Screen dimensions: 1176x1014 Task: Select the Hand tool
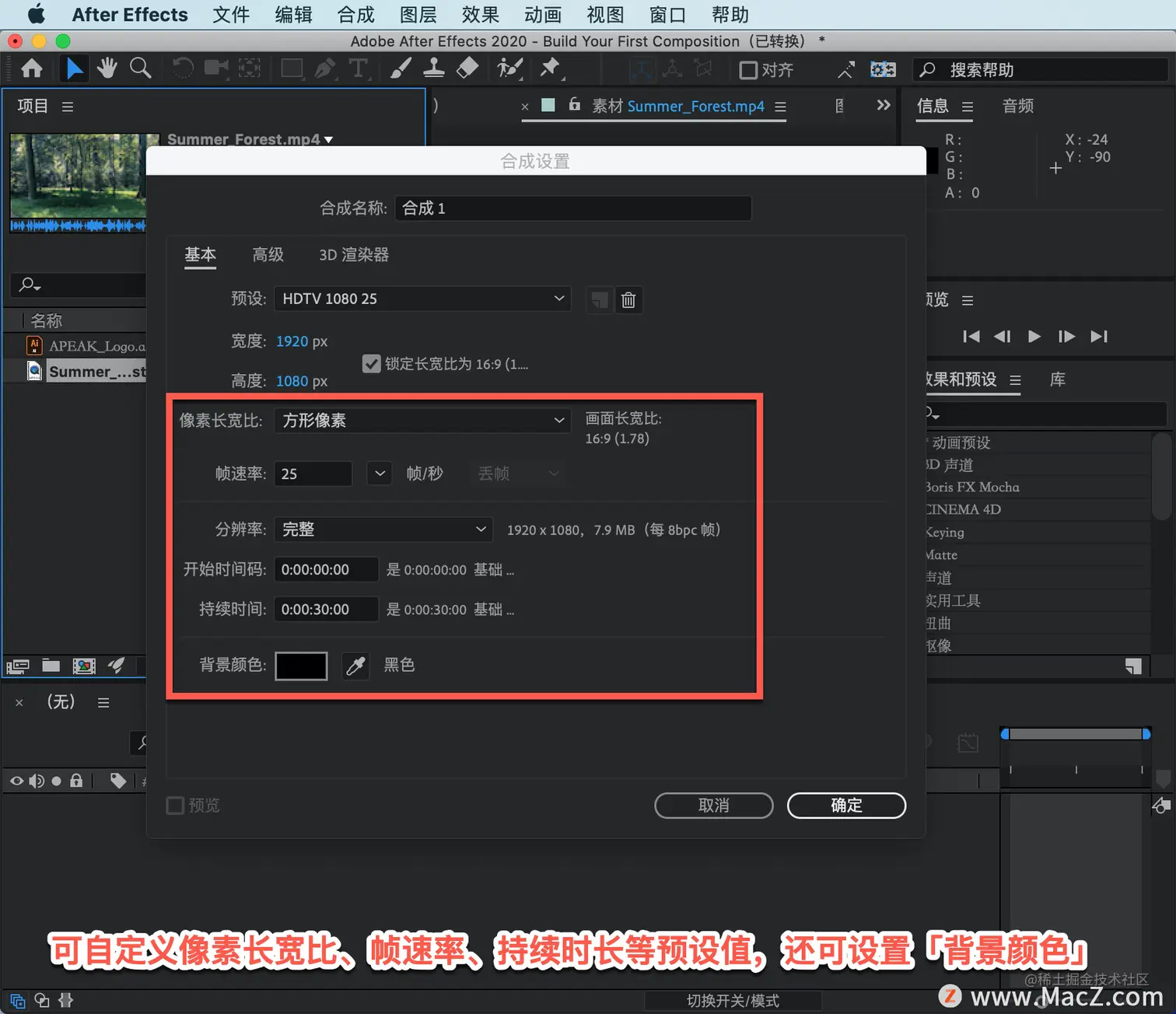[x=107, y=69]
